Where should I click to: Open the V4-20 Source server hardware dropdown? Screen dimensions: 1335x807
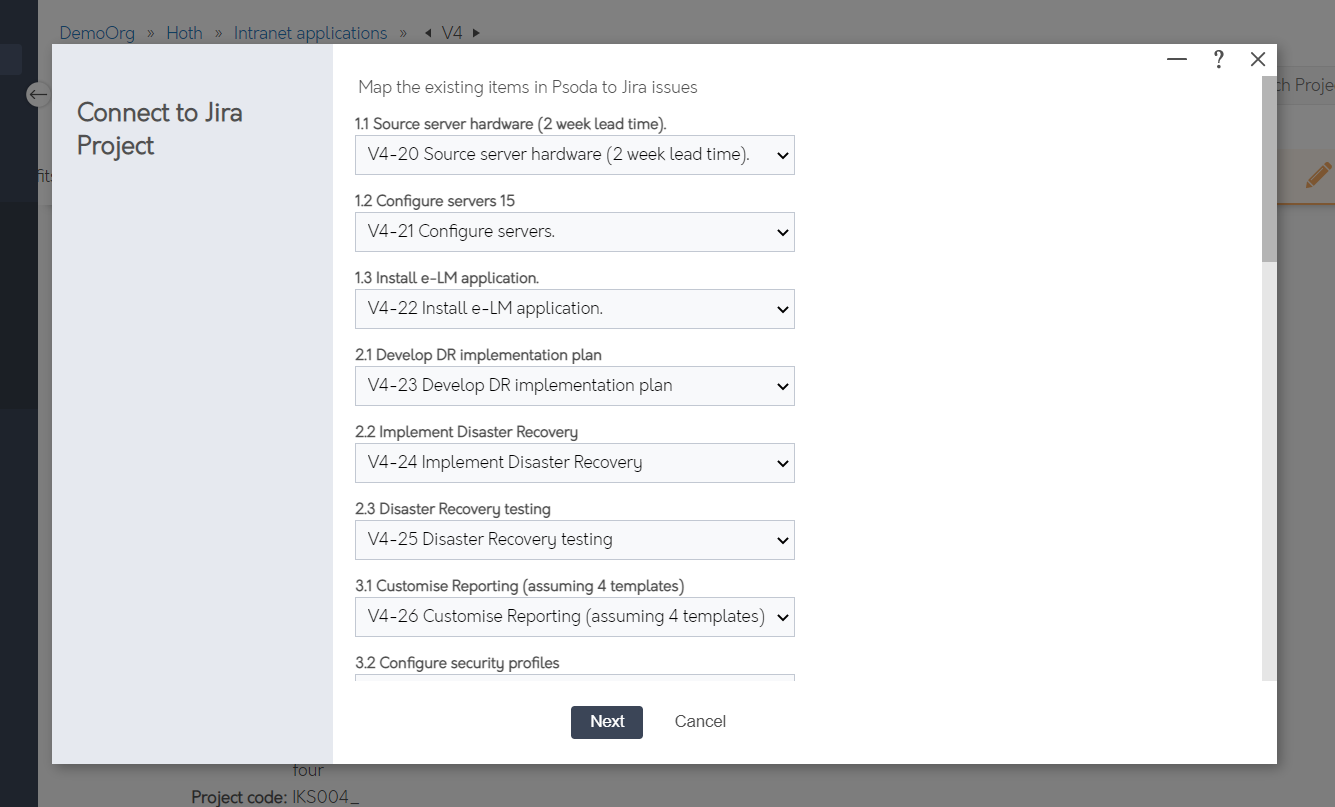click(x=575, y=155)
